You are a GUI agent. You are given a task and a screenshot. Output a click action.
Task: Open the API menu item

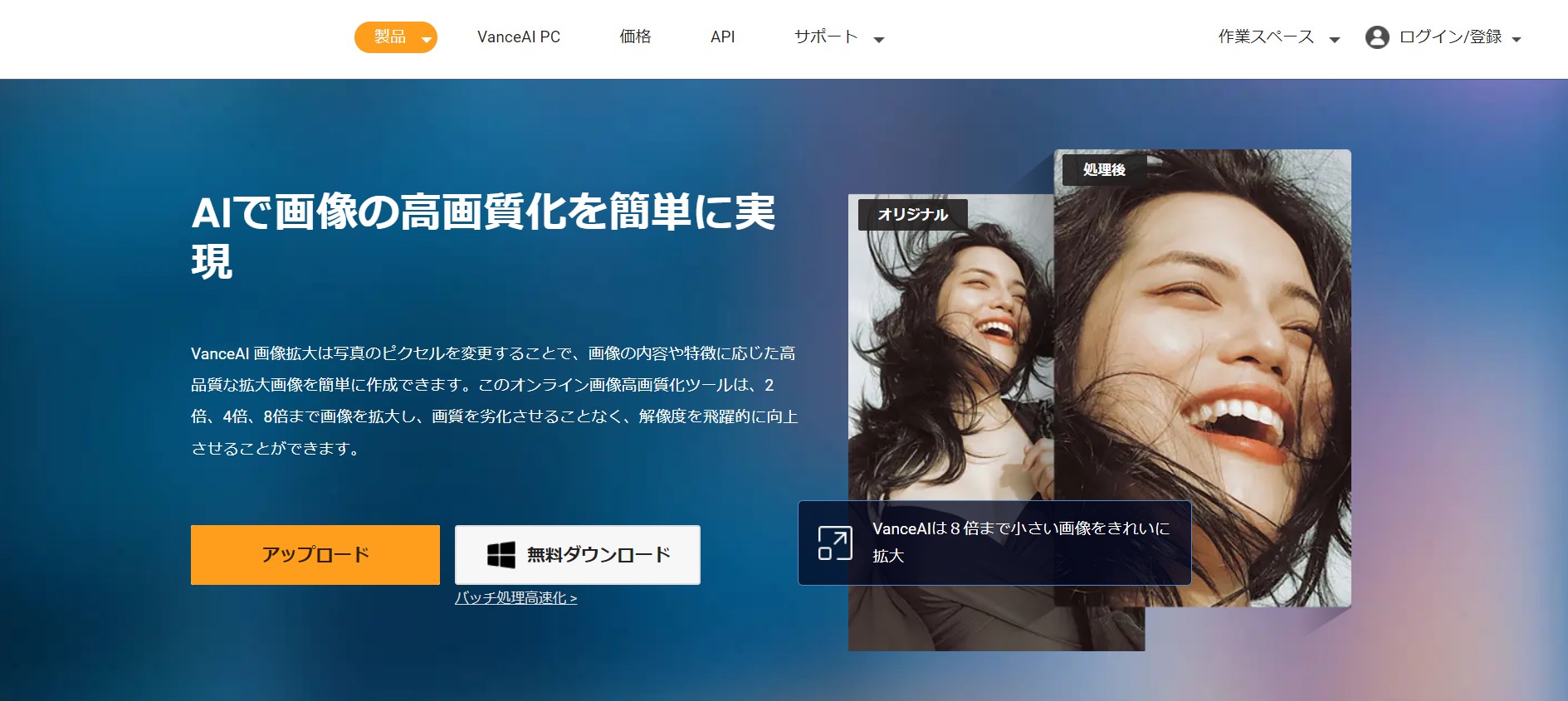pyautogui.click(x=723, y=37)
